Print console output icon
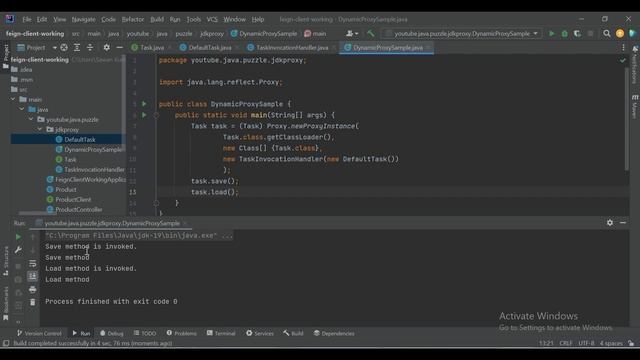This screenshot has width=640, height=360. pyautogui.click(x=33, y=289)
